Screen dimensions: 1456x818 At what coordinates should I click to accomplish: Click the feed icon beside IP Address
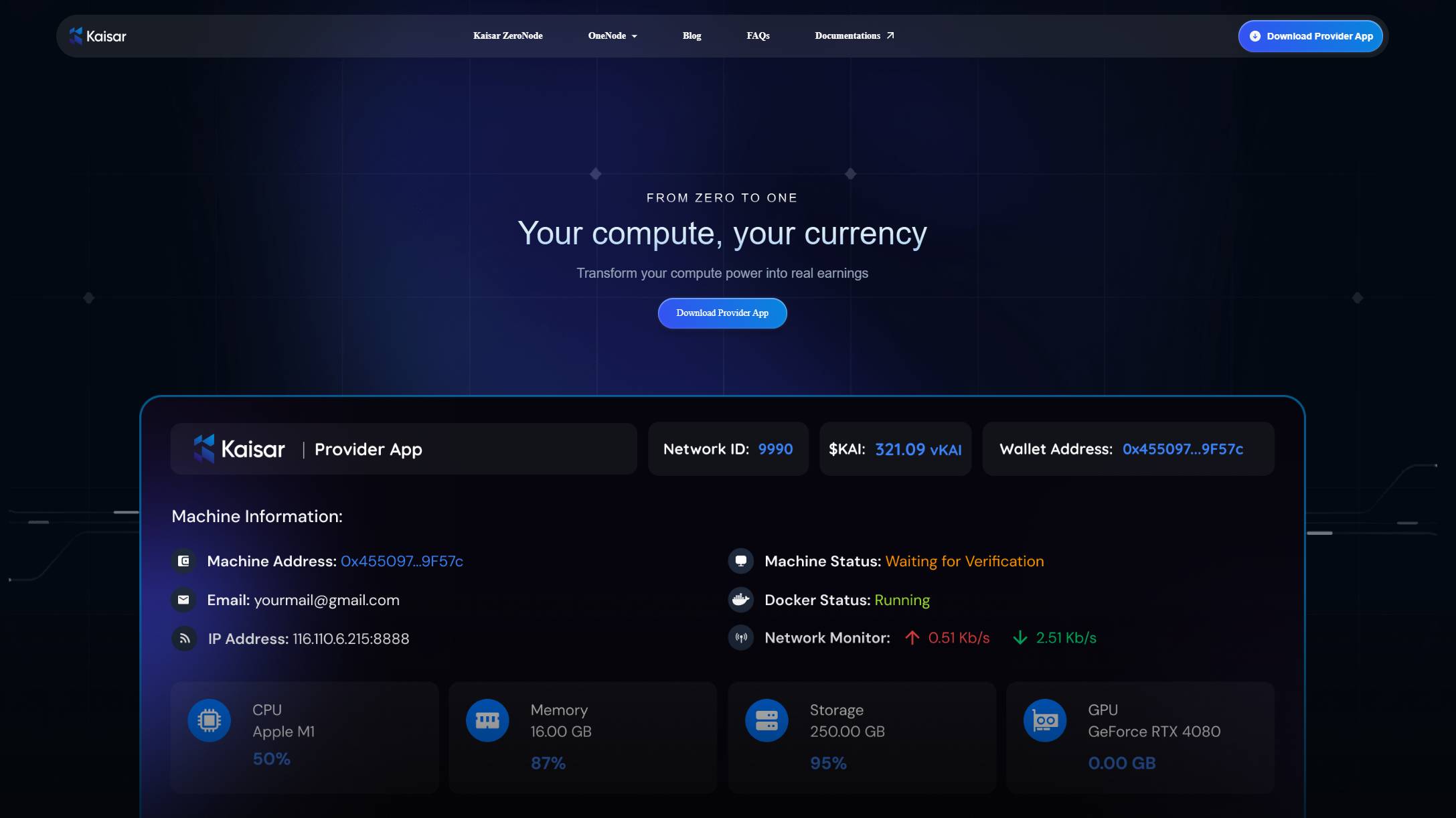(x=184, y=639)
